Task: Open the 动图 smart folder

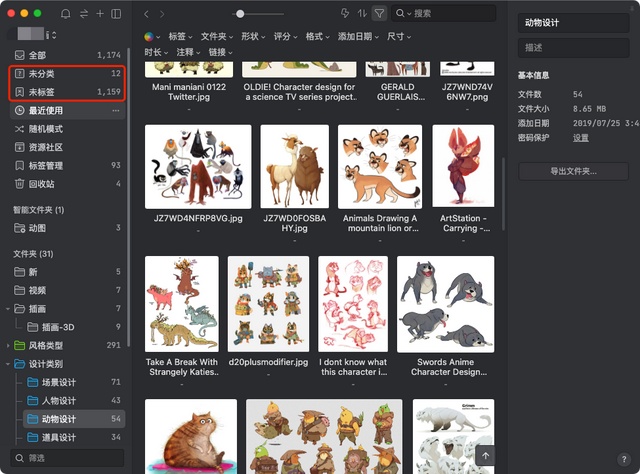Action: pos(67,228)
